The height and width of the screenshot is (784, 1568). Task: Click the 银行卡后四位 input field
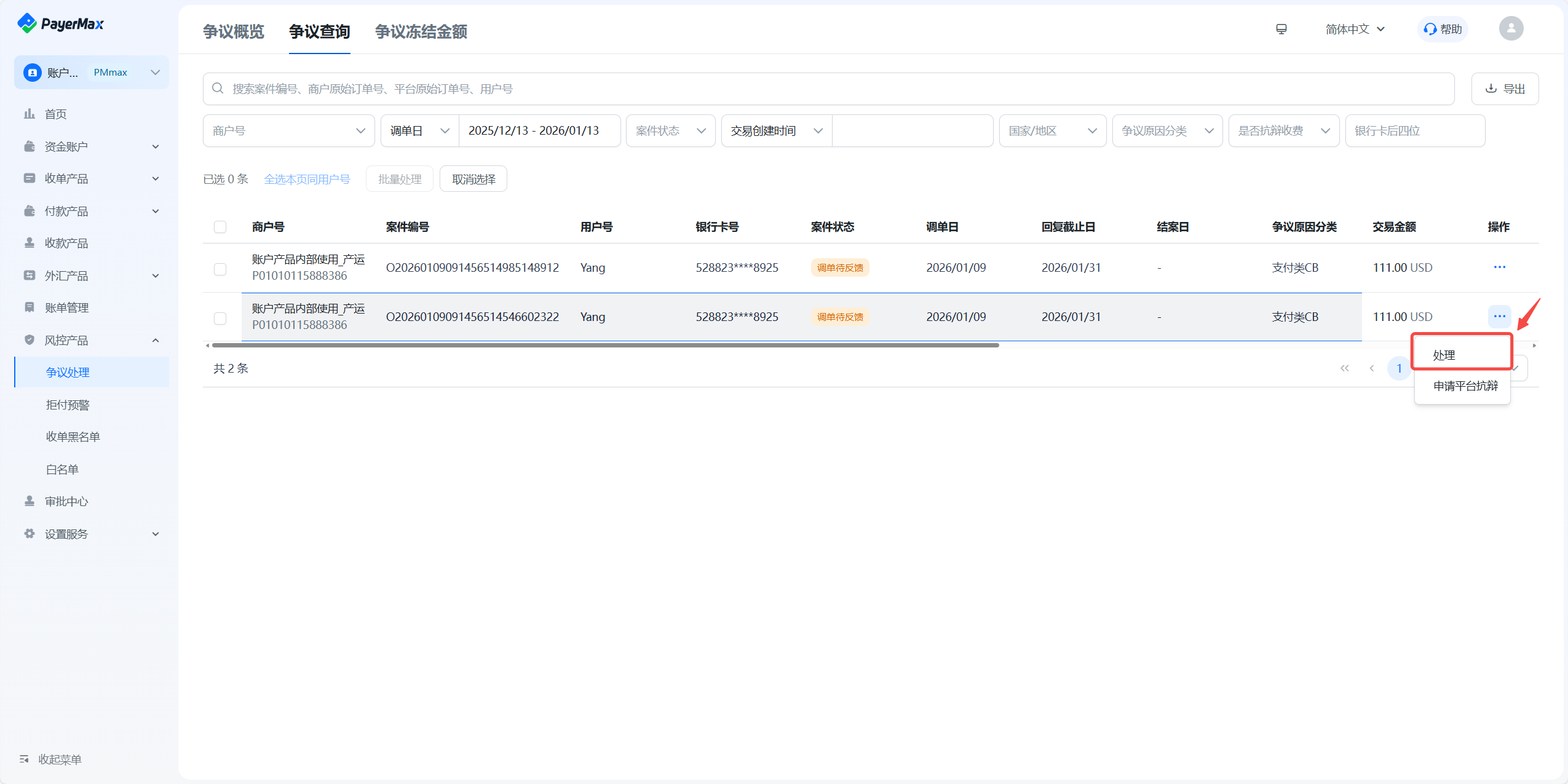1416,131
